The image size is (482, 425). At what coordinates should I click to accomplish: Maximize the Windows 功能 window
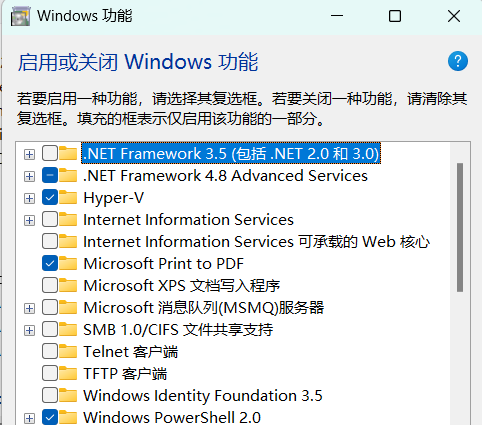pyautogui.click(x=395, y=16)
